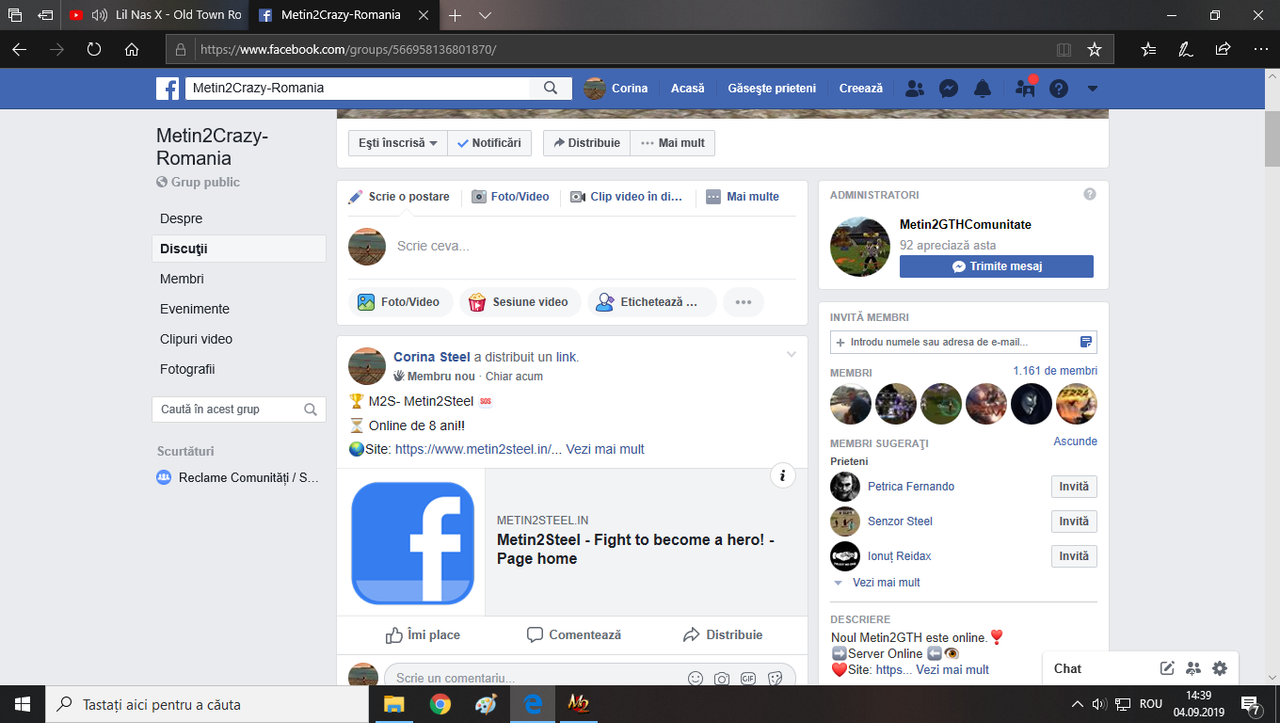Viewport: 1280px width, 723px height.
Task: Open the browser settings and more menu
Action: coord(1259,49)
